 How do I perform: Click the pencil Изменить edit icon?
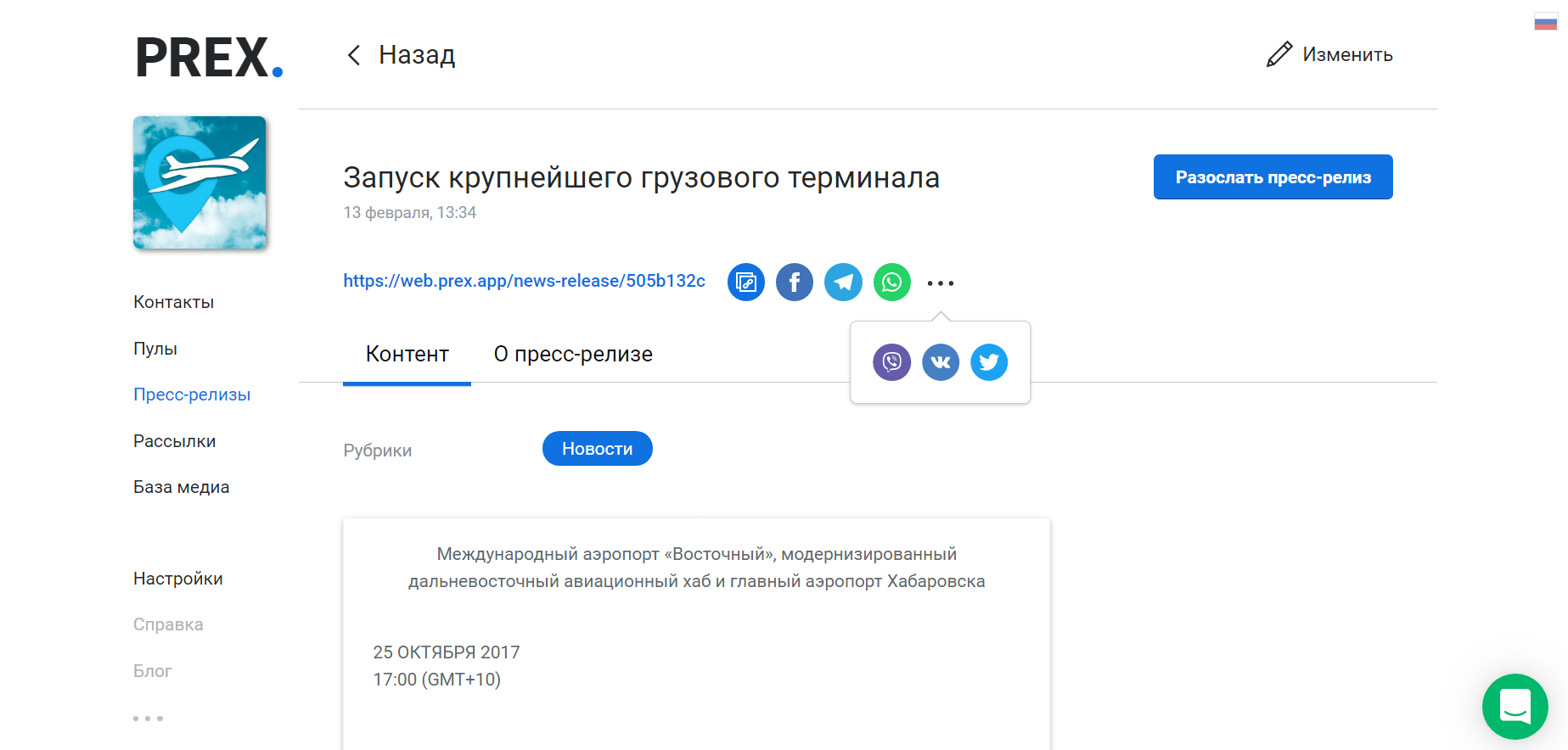[1279, 54]
